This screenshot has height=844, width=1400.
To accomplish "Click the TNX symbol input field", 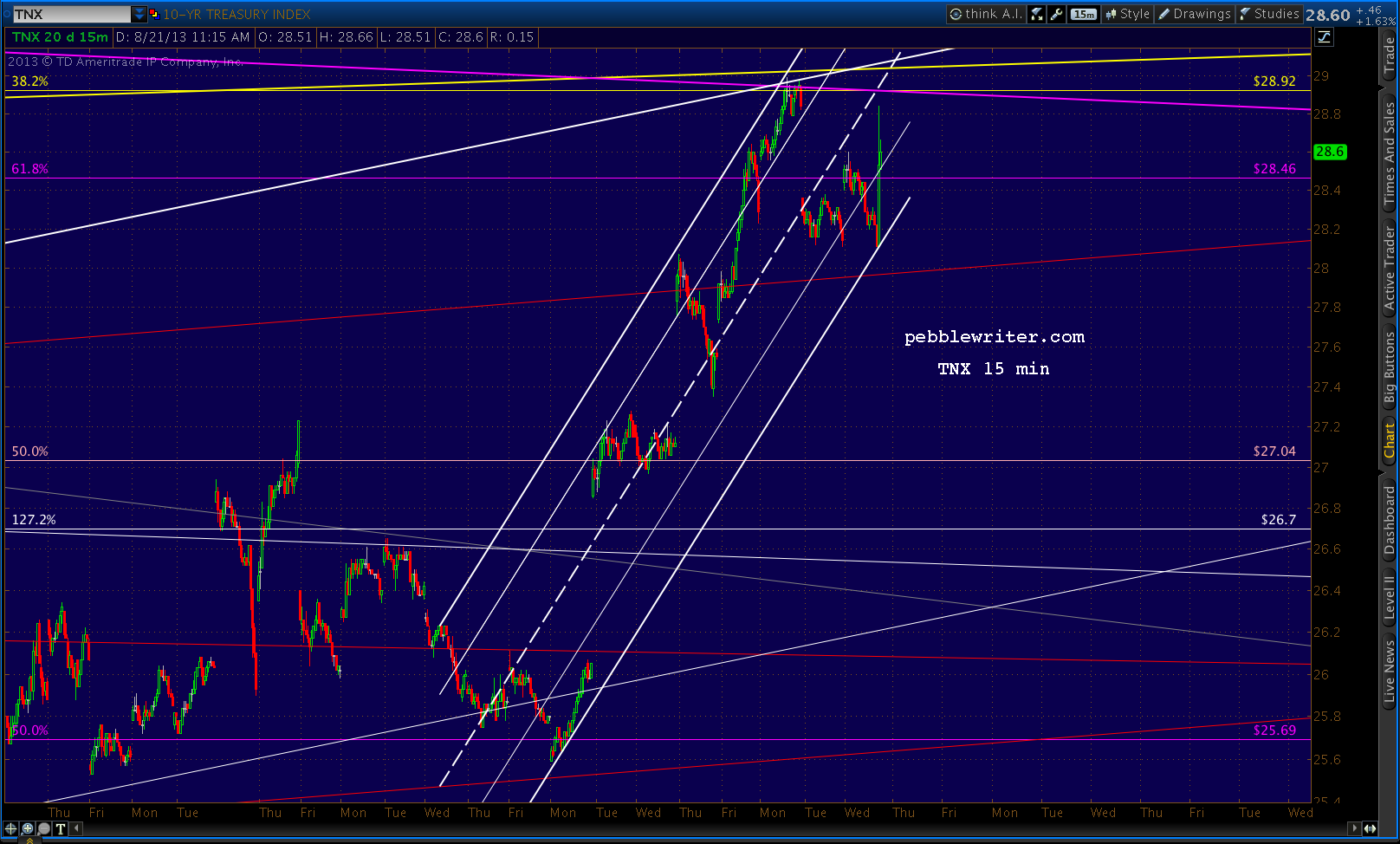I will (72, 14).
